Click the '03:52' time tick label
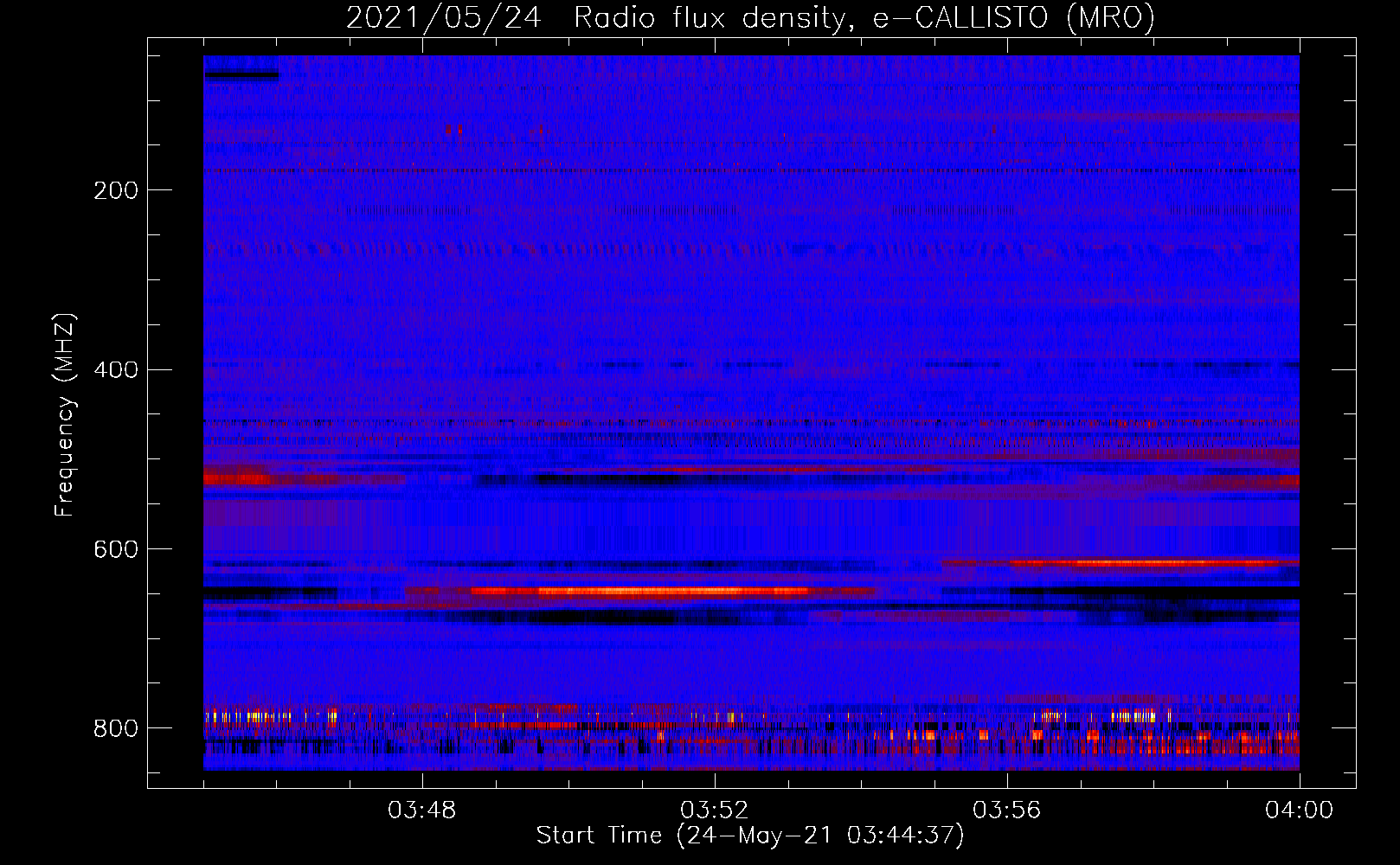Image resolution: width=1400 pixels, height=865 pixels. pos(715,811)
